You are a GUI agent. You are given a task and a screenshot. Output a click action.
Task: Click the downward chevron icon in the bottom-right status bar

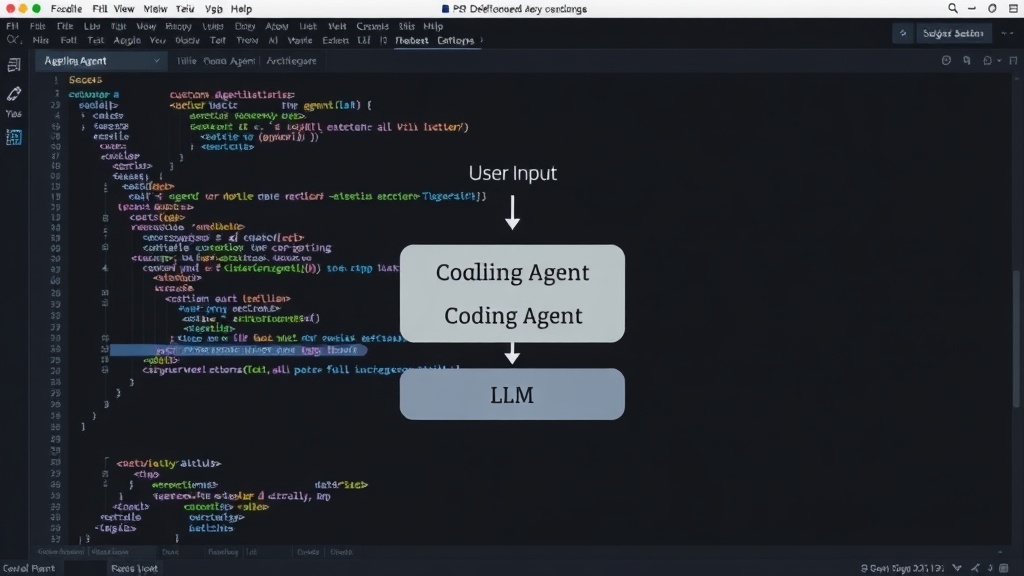(x=957, y=568)
